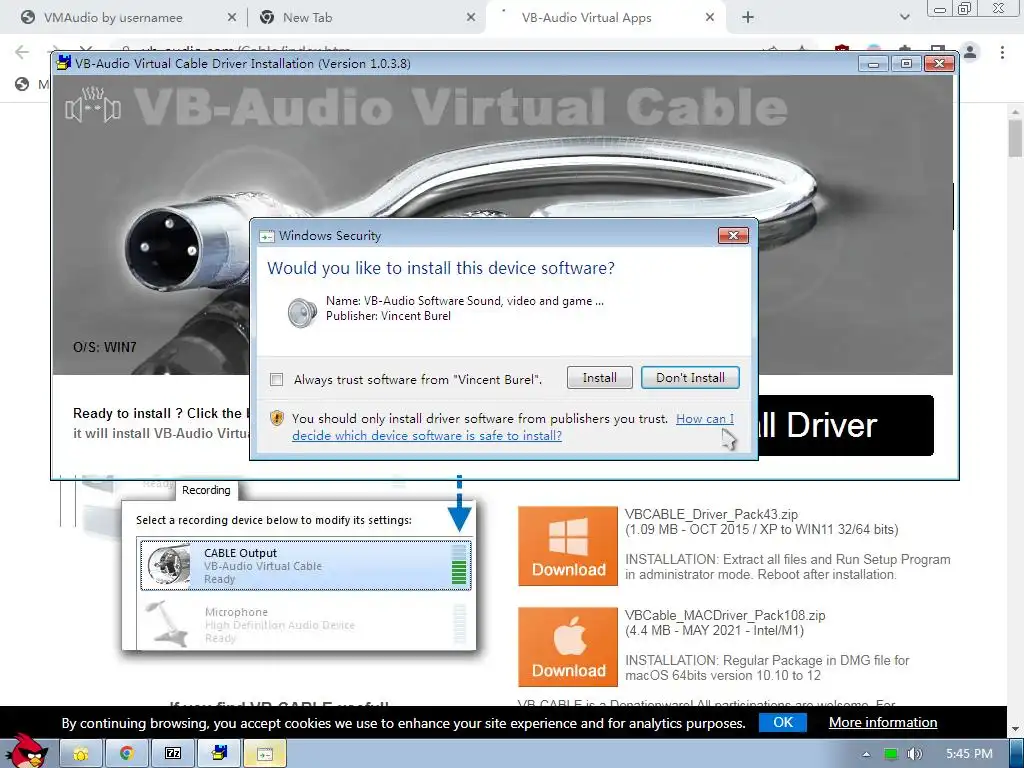This screenshot has height=768, width=1024.
Task: Click the Chrome profile avatar icon
Action: click(970, 52)
